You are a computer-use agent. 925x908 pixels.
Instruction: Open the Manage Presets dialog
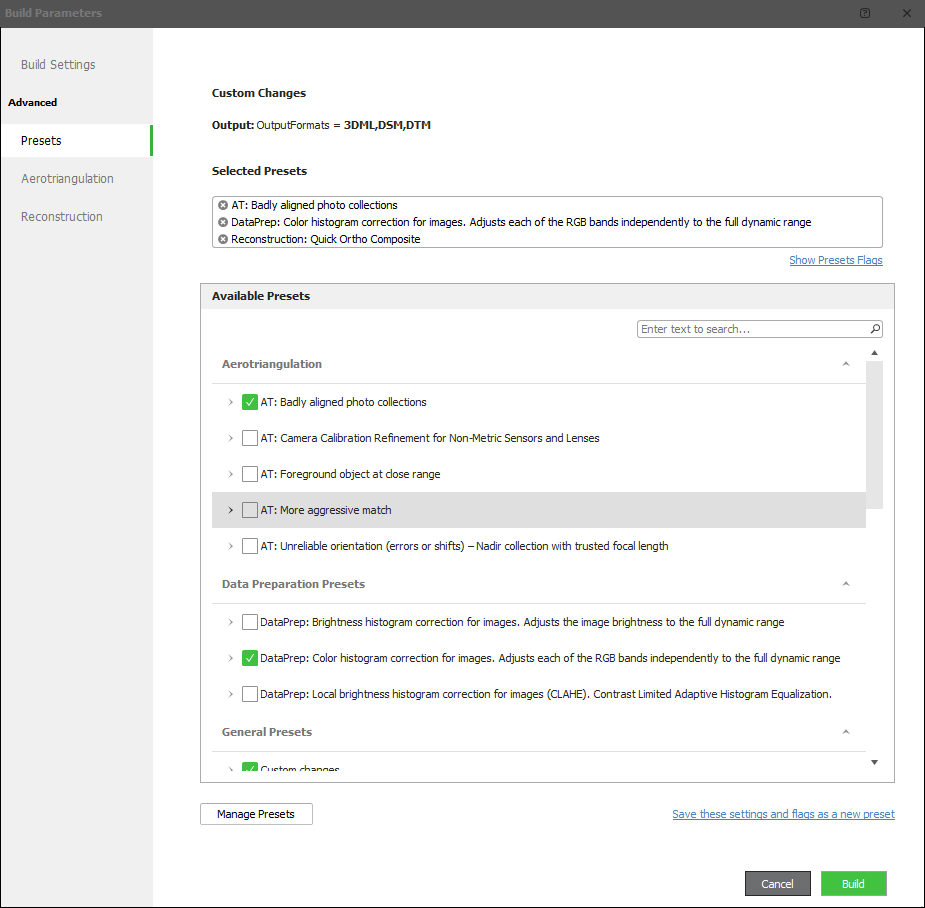tap(256, 813)
